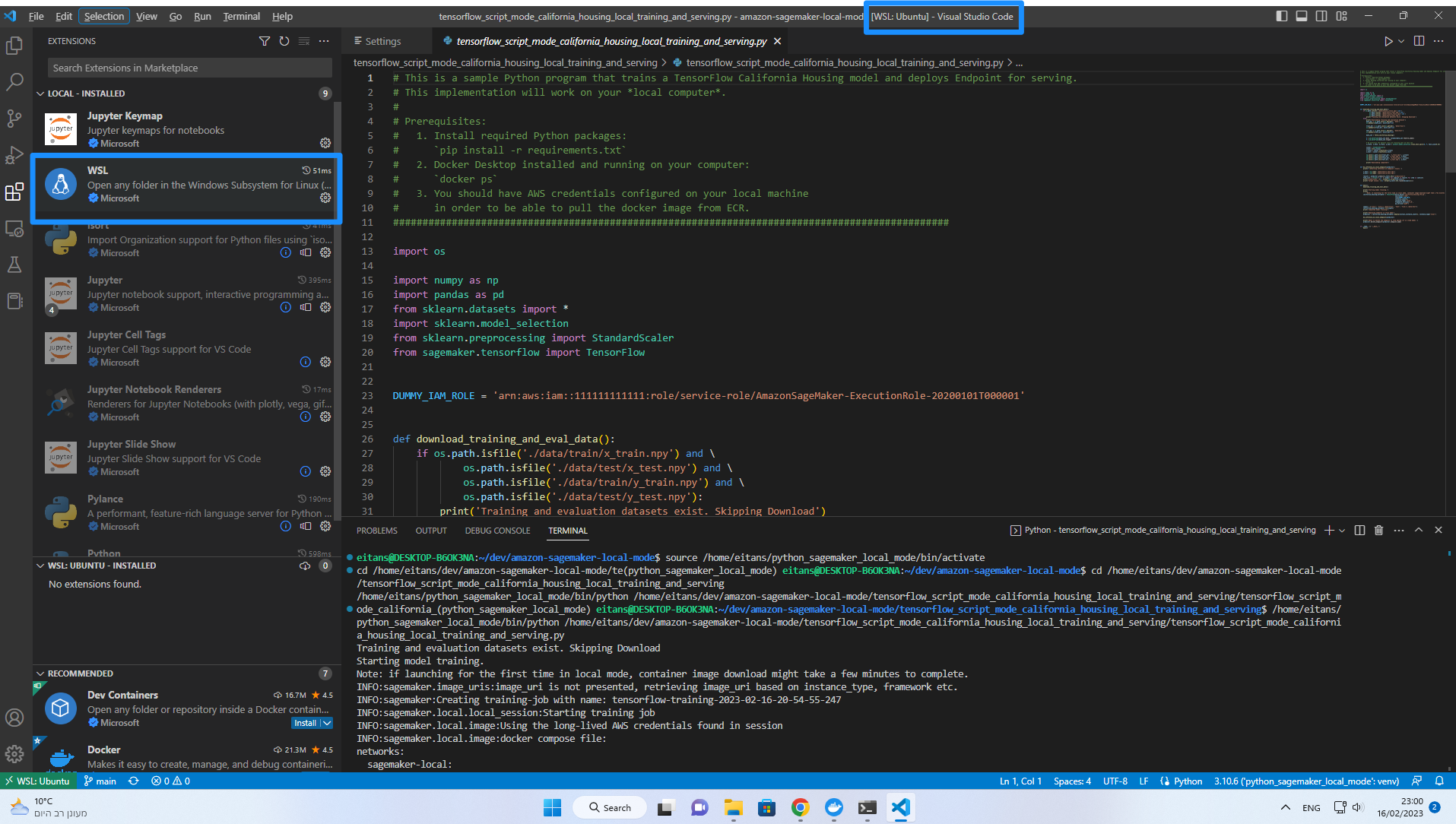This screenshot has height=824, width=1456.
Task: Close the open Python editor tab
Action: click(777, 41)
